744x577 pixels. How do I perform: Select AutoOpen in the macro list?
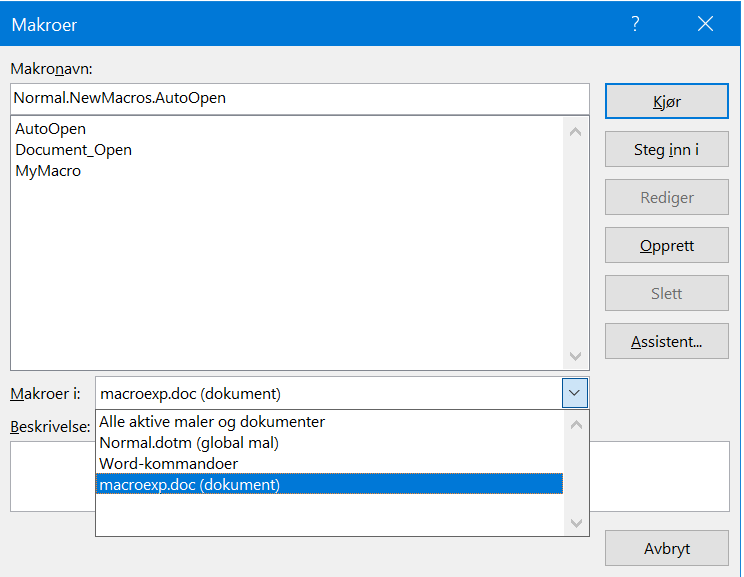(51, 129)
